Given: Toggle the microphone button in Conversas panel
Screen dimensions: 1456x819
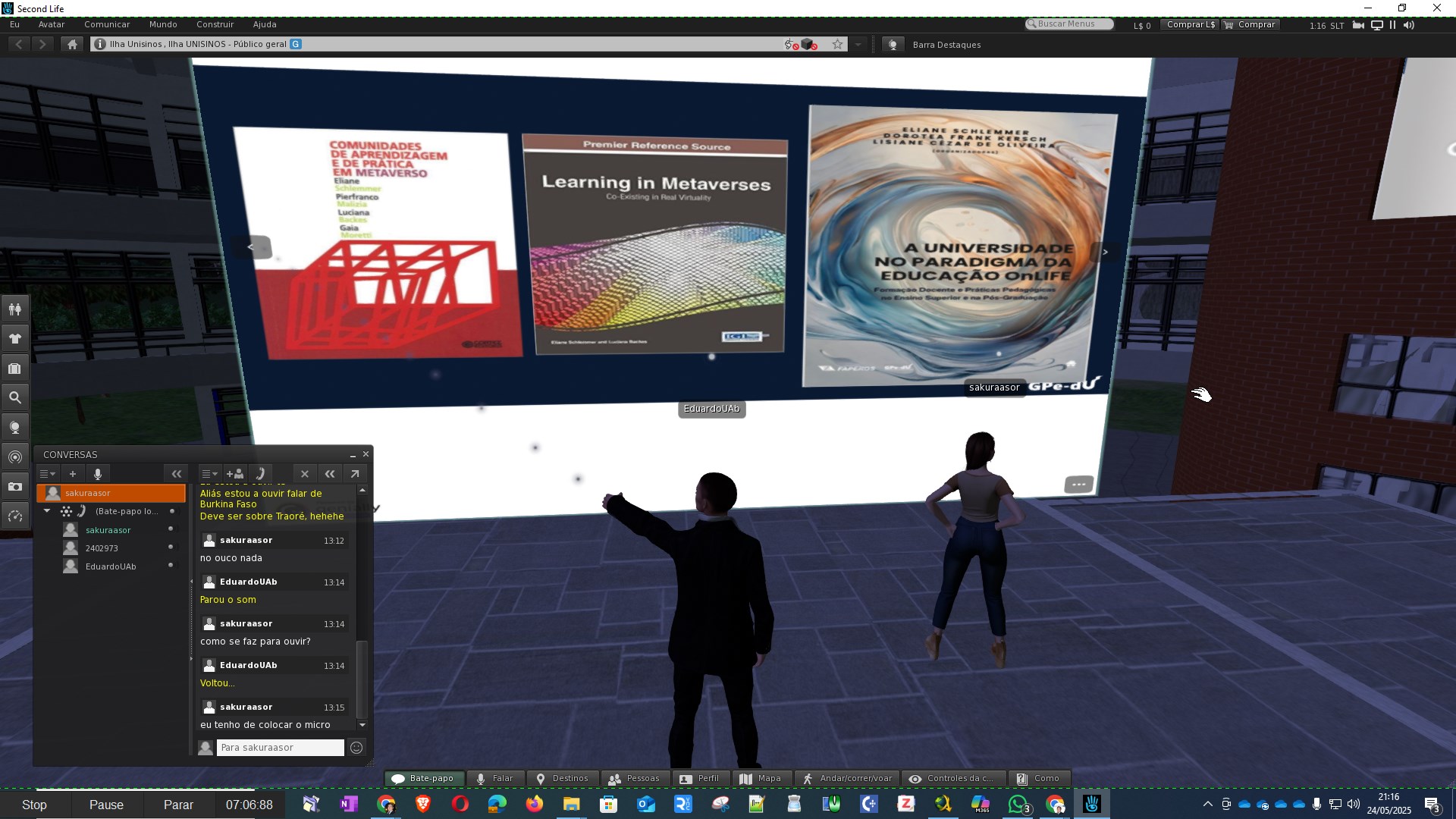Looking at the screenshot, I should [98, 474].
